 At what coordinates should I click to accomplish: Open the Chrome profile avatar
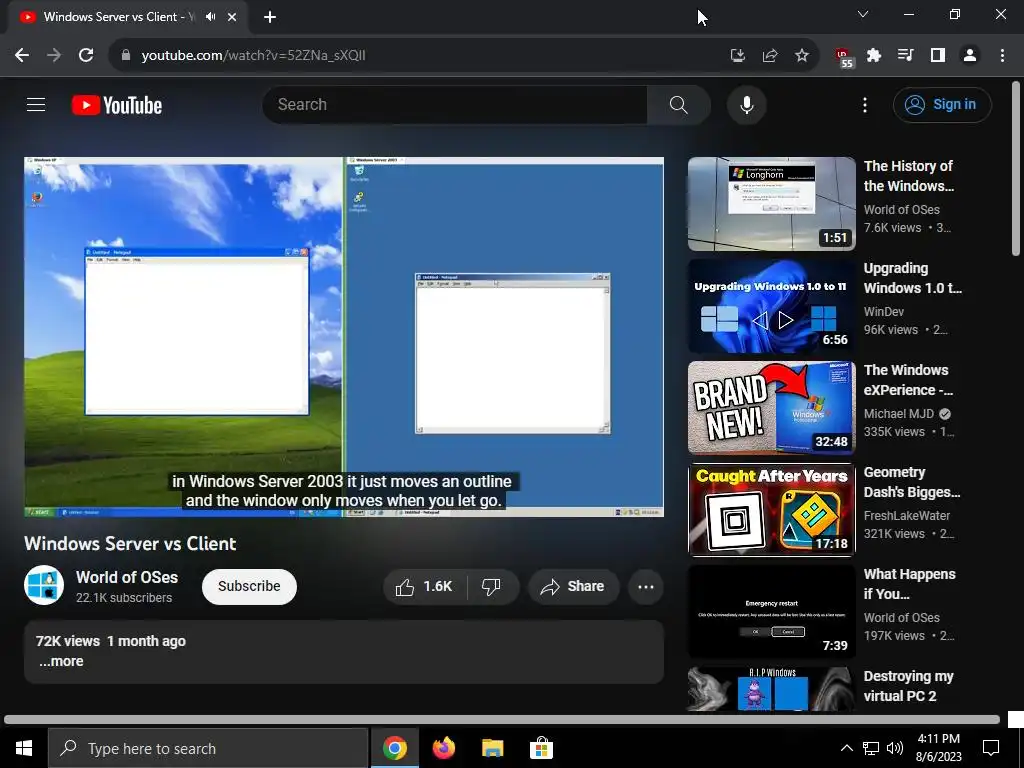point(970,56)
